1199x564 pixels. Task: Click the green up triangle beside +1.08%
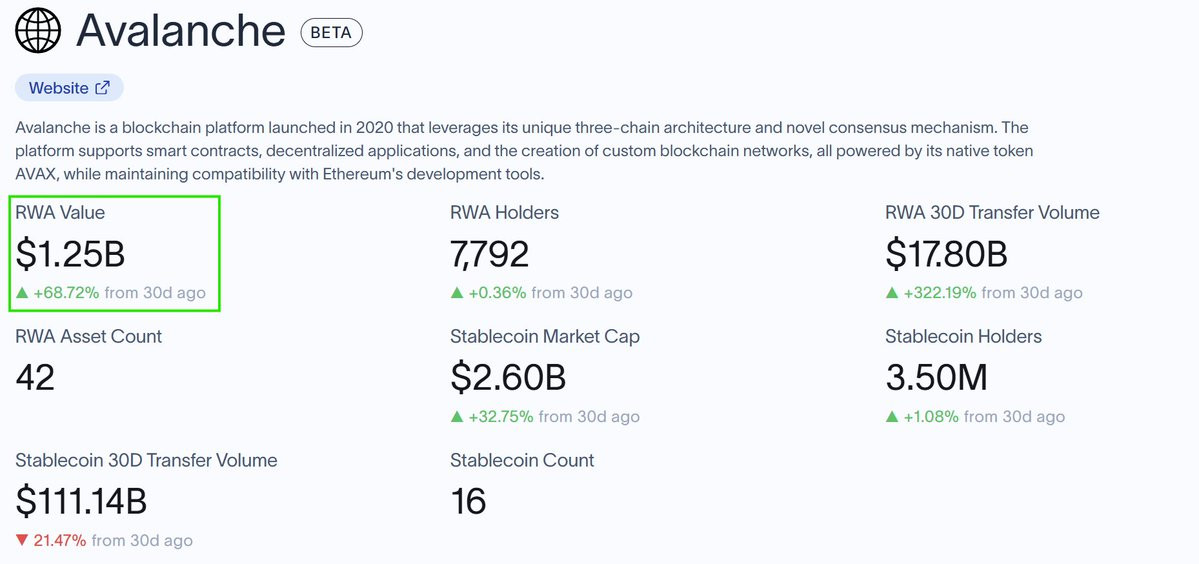[x=892, y=417]
